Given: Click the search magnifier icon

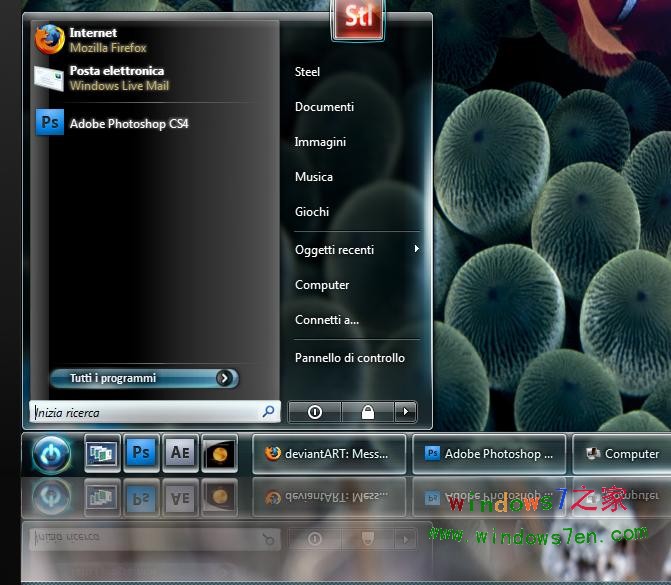Looking at the screenshot, I should tap(268, 411).
